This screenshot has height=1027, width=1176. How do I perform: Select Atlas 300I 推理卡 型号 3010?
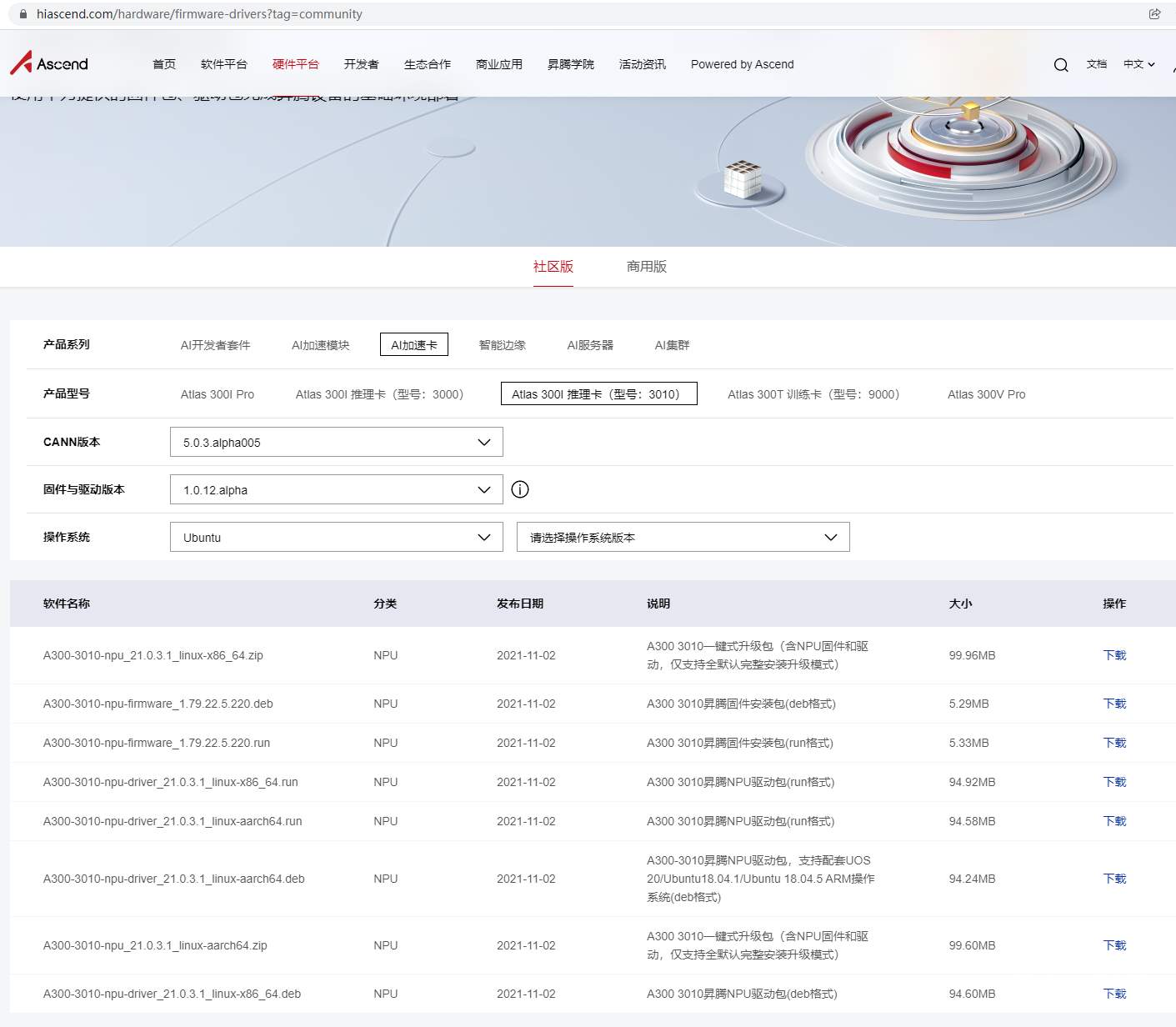pyautogui.click(x=598, y=394)
